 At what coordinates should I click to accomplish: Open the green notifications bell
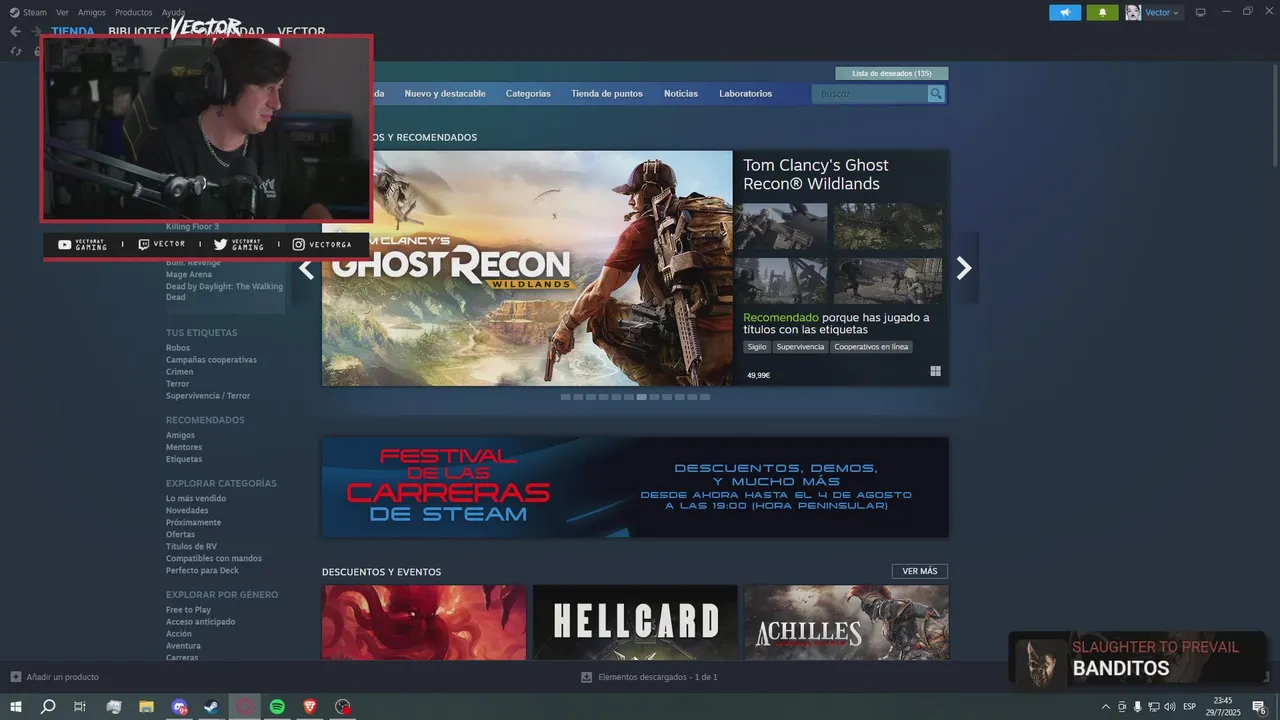pos(1103,12)
